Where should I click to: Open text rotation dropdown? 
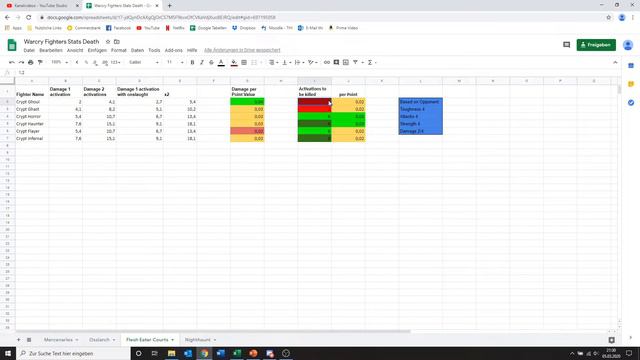point(313,62)
